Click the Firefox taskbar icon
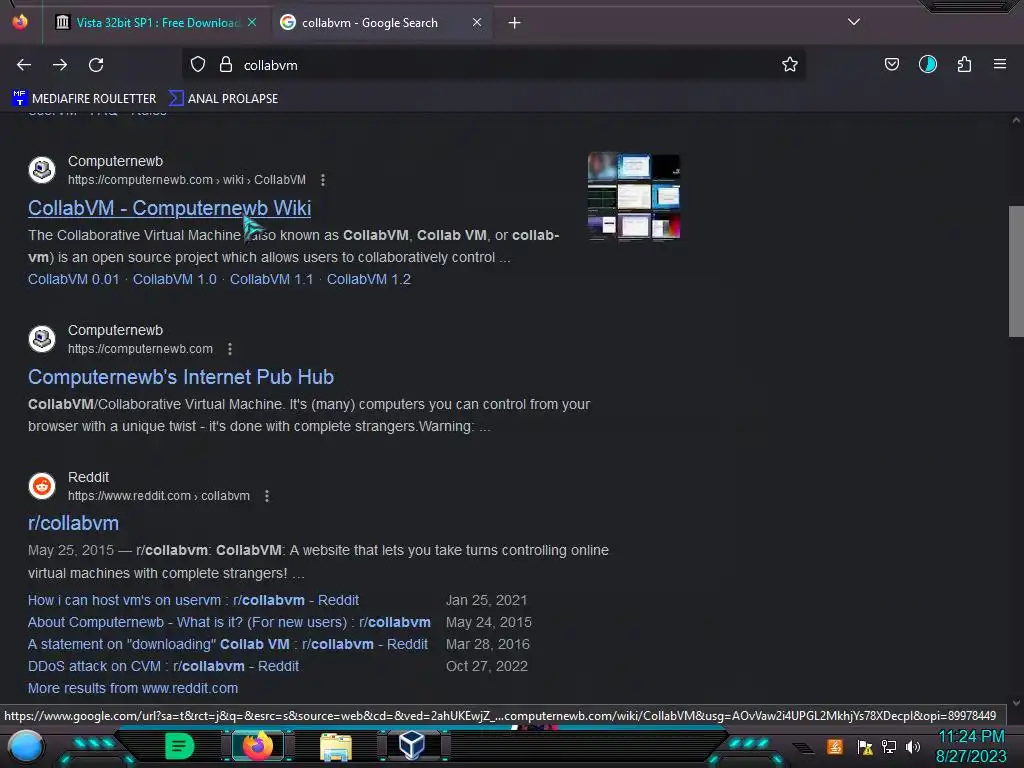The image size is (1024, 768). [257, 746]
